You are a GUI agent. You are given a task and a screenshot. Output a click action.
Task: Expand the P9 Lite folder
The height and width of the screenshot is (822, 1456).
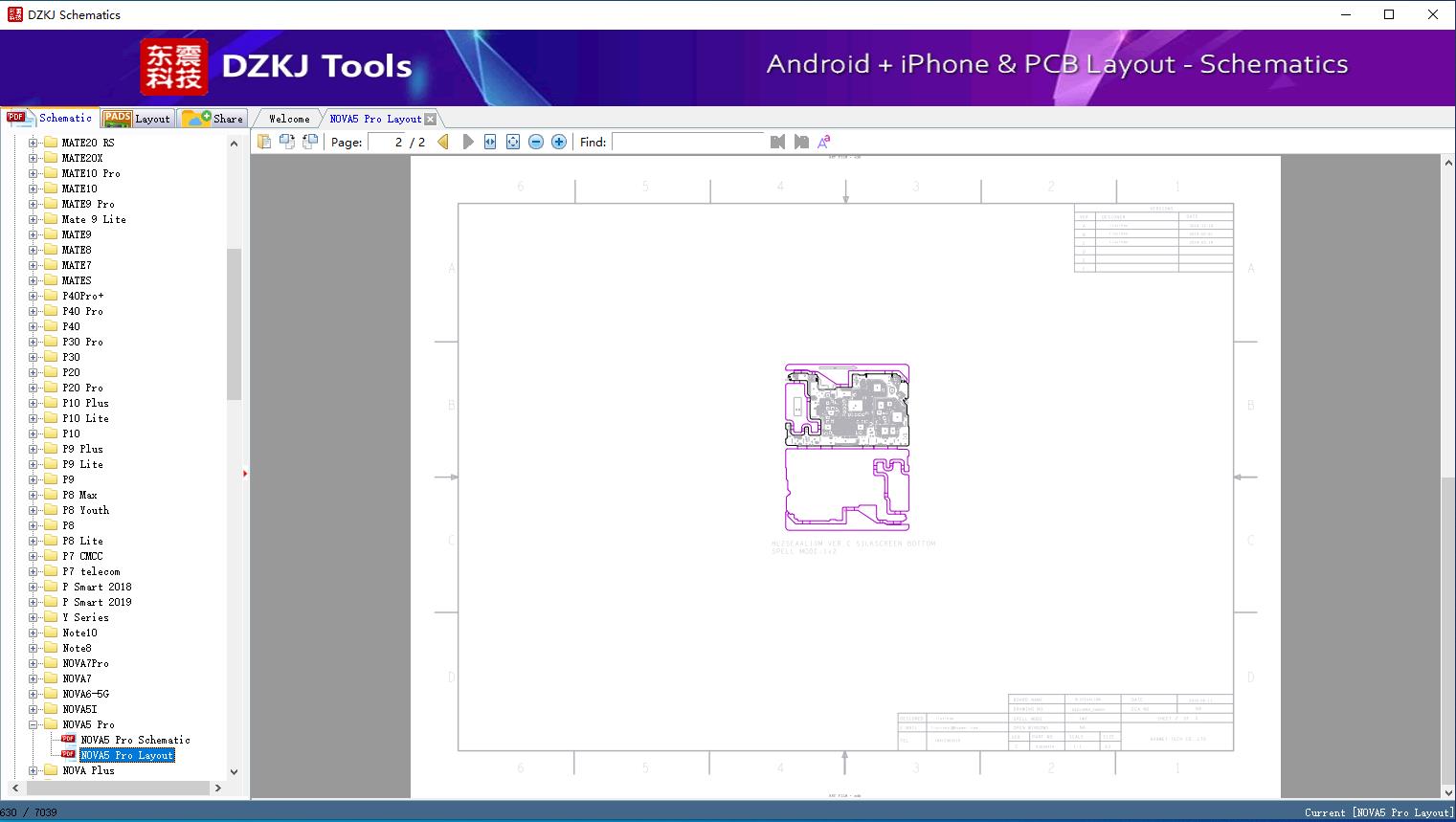pyautogui.click(x=34, y=464)
